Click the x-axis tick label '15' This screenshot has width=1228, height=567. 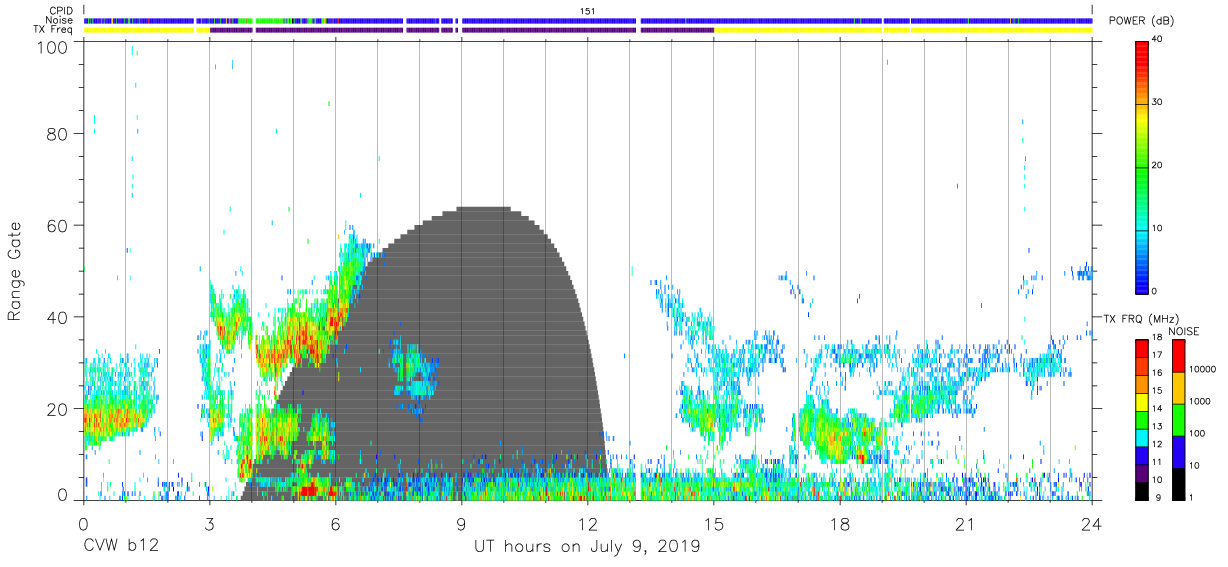pos(714,524)
